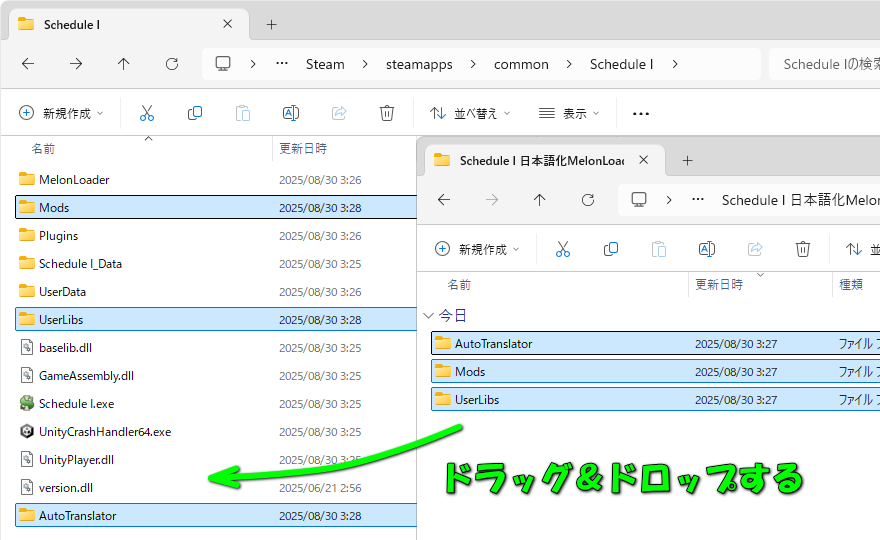
Task: Click Share icon in 日本語化MelonLoader toolbar
Action: (755, 249)
